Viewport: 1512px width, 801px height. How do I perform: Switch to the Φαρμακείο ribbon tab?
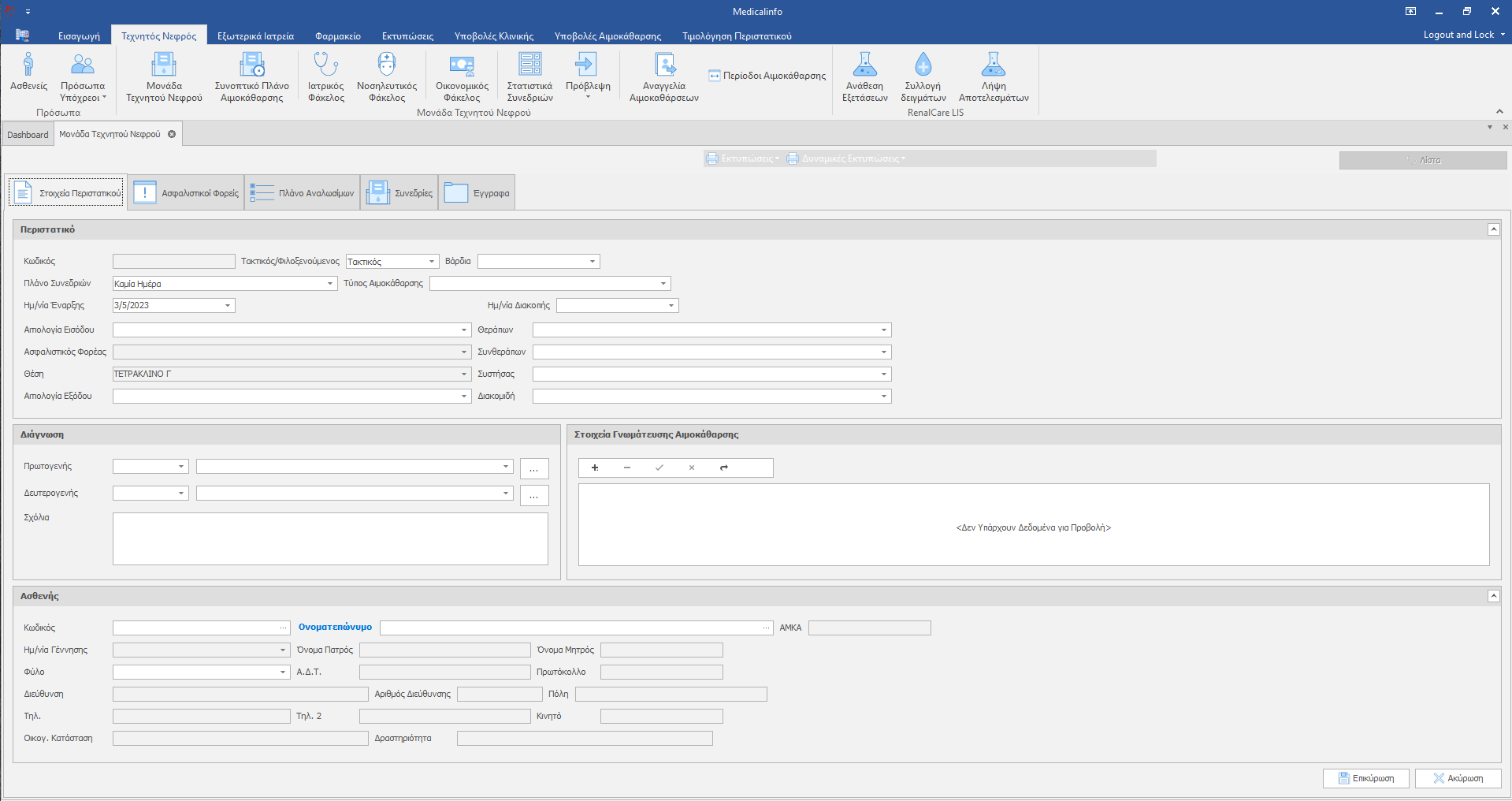[x=337, y=36]
